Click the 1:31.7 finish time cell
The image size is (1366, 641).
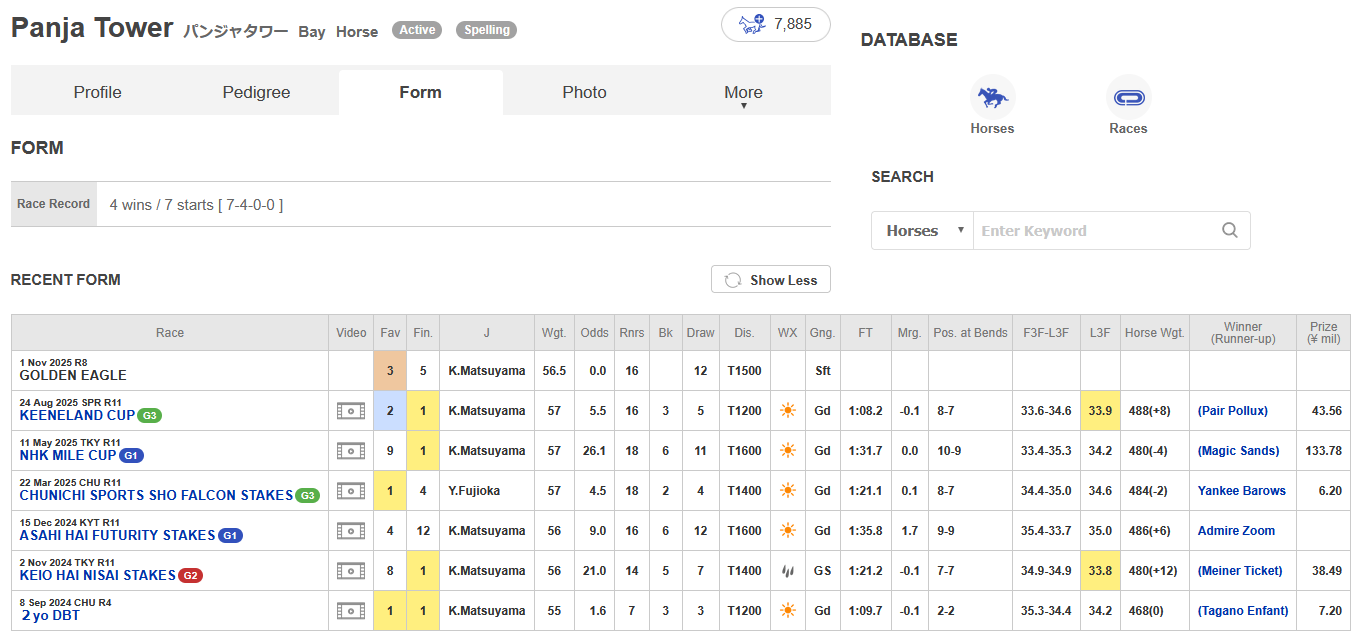coord(865,451)
